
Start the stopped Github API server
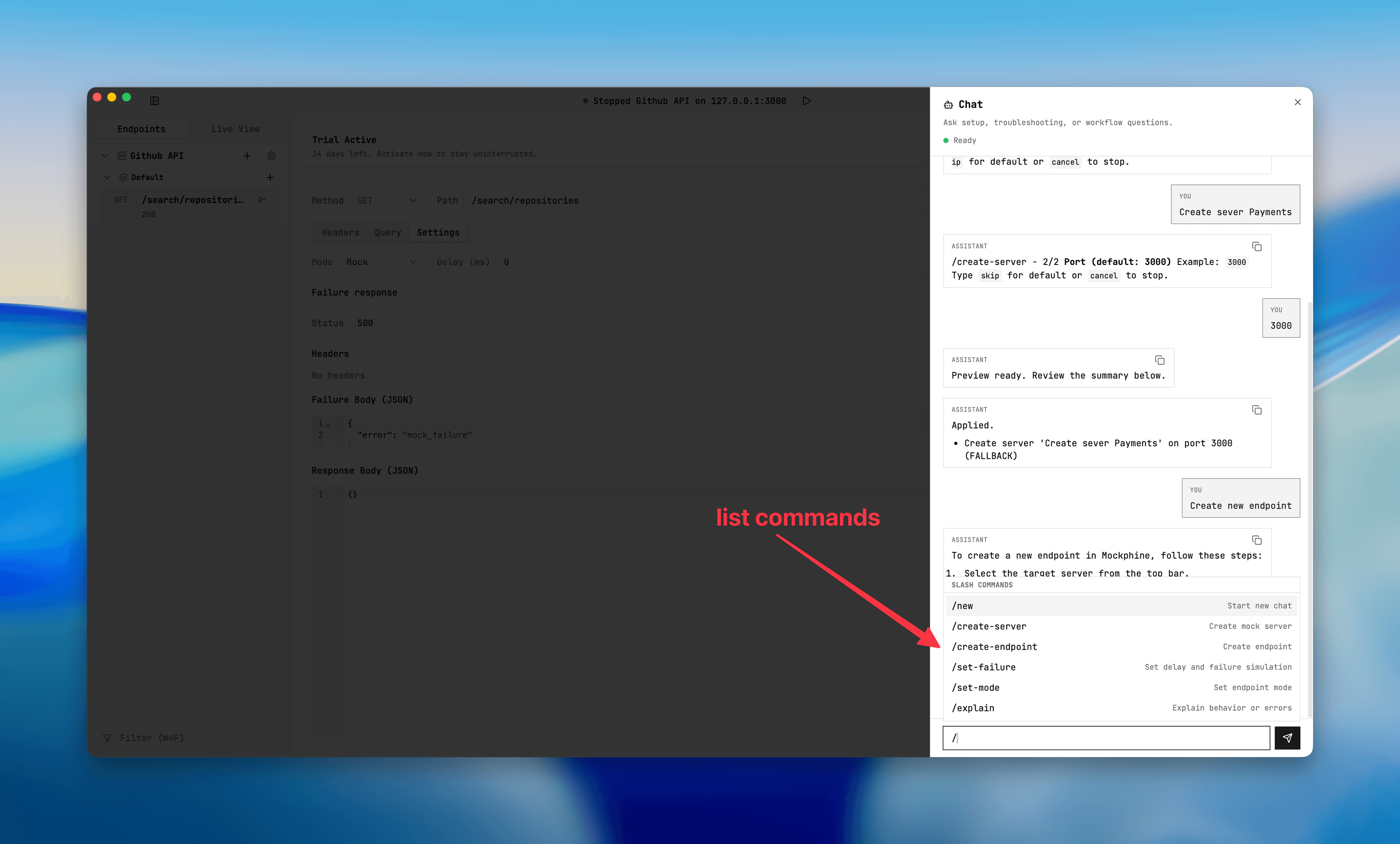pyautogui.click(x=807, y=101)
